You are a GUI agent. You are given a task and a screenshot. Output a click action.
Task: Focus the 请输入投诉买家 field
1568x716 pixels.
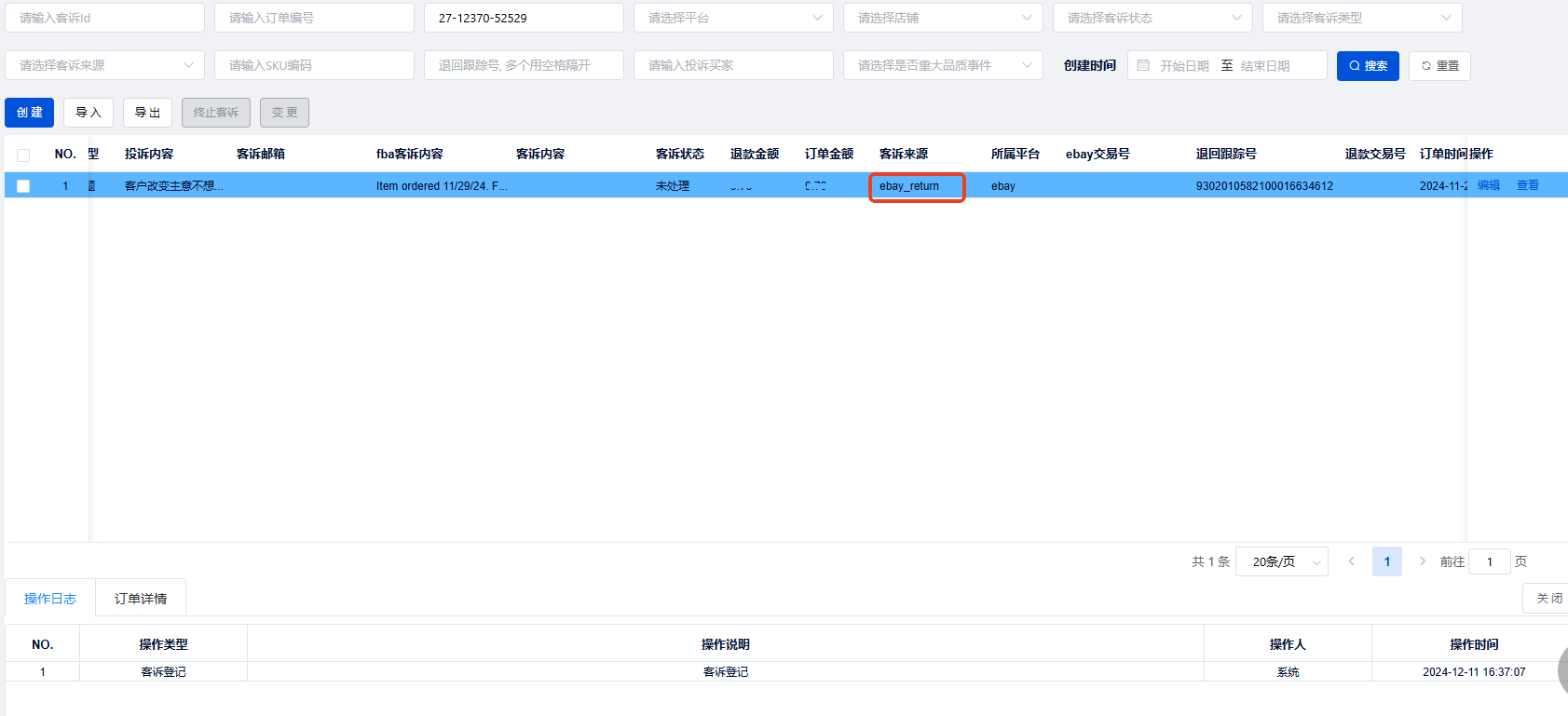pyautogui.click(x=733, y=65)
